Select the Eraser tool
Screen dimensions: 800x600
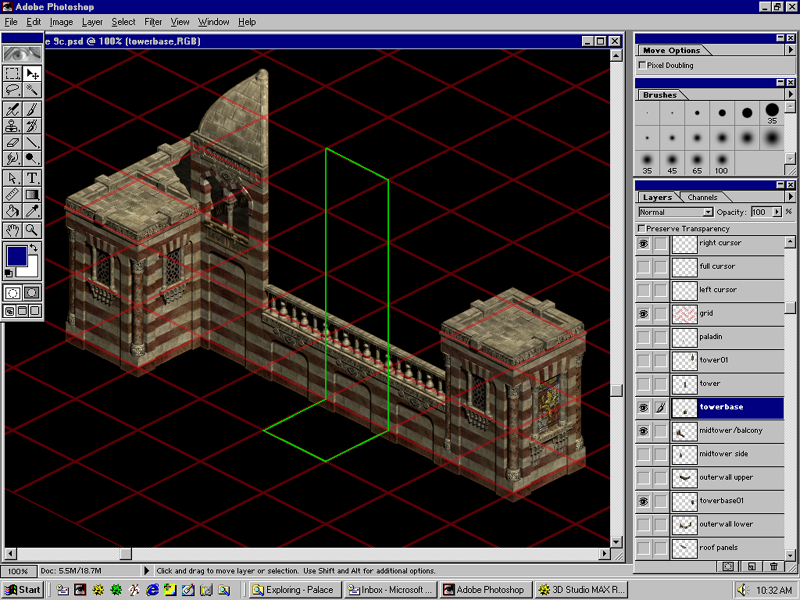tap(12, 142)
